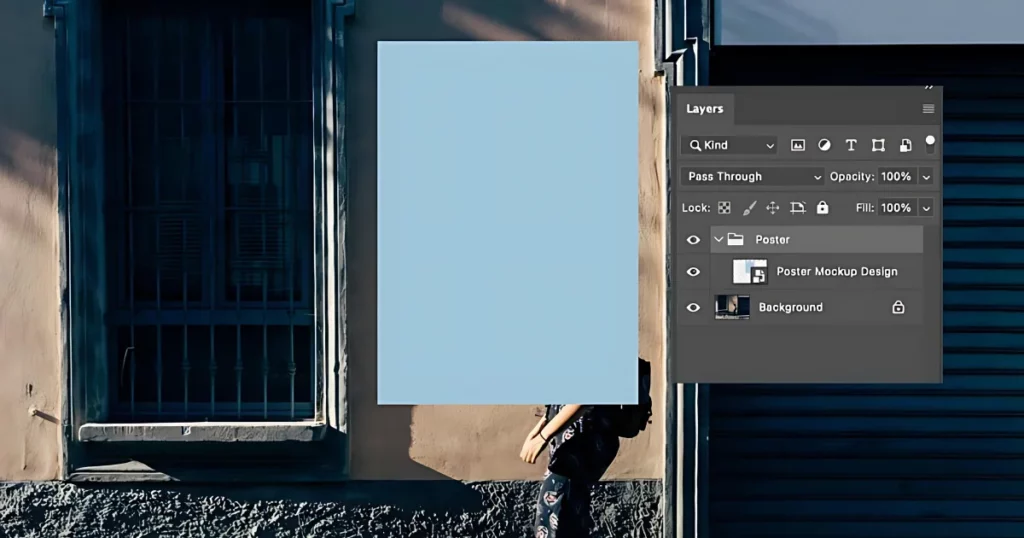Select the Poster group name

click(773, 240)
